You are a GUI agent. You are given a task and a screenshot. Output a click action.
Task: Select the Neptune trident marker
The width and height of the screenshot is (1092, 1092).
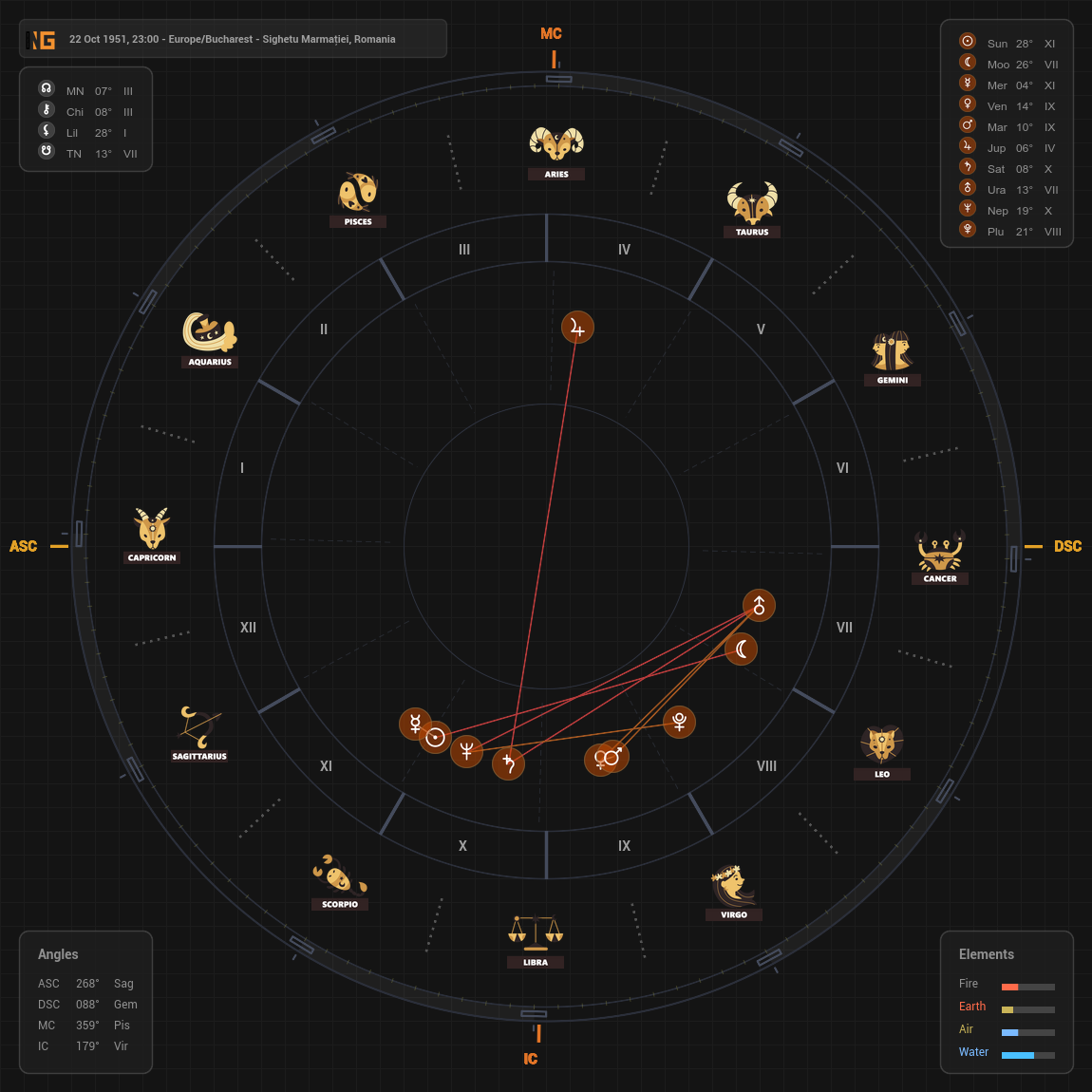(466, 751)
